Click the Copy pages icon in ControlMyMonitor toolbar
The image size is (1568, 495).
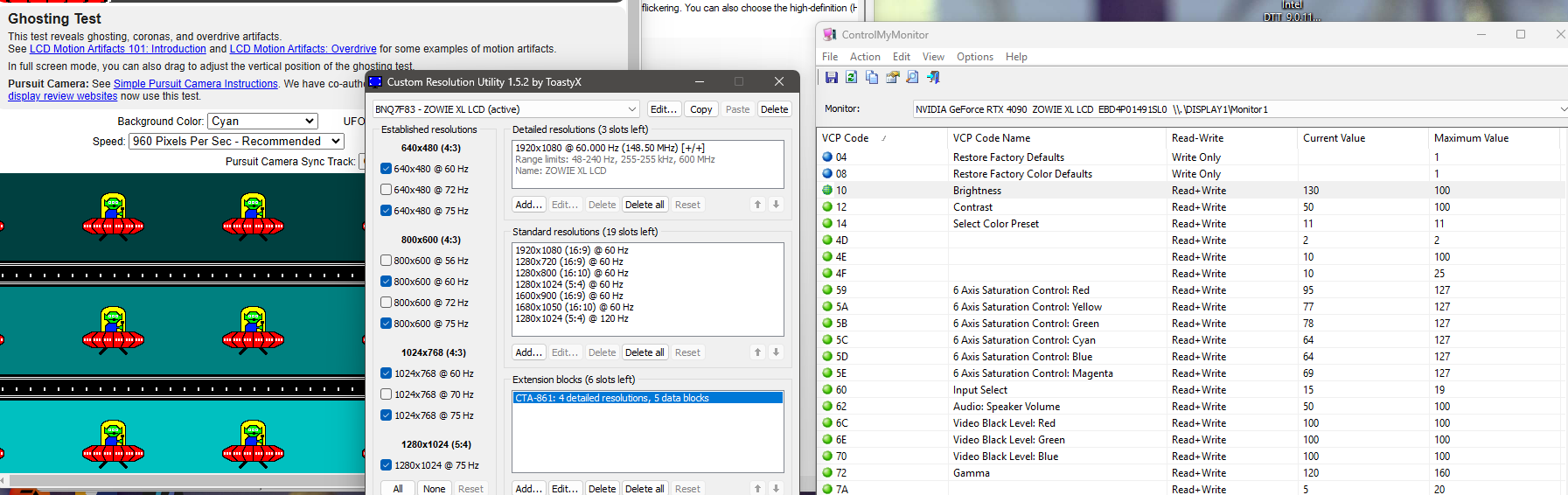tap(872, 77)
